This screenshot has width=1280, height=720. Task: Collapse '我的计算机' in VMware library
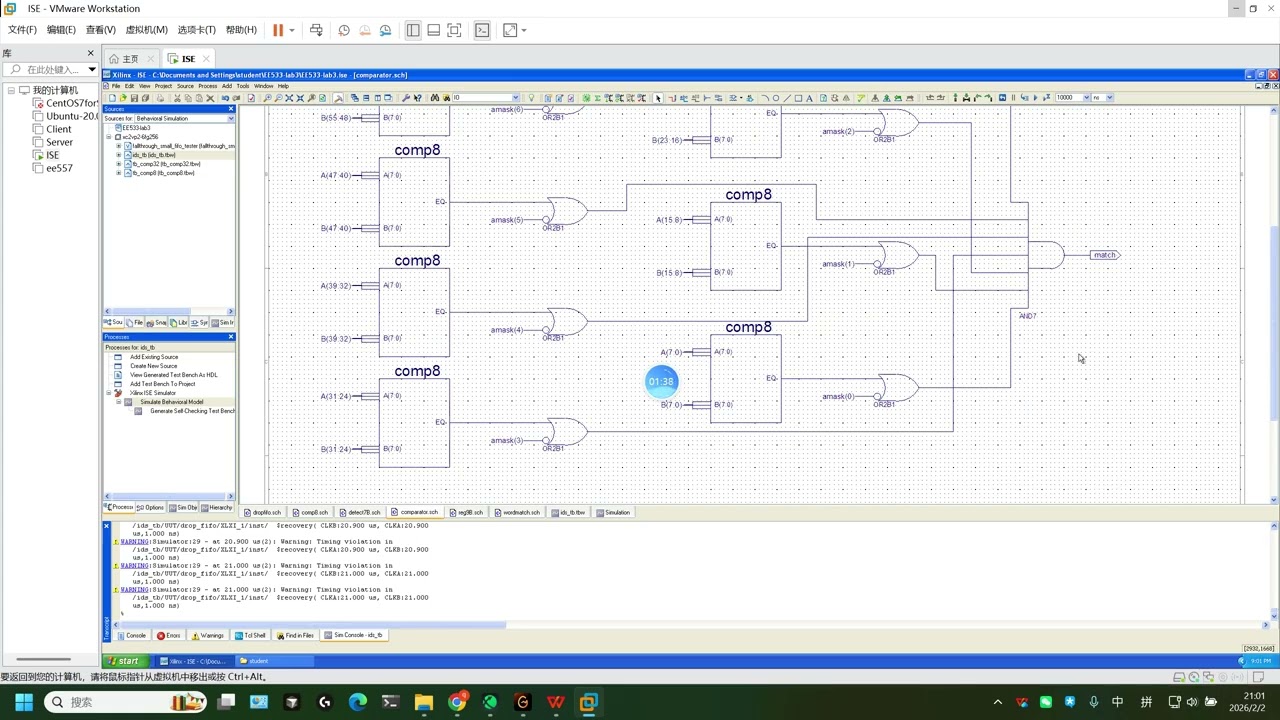coord(11,90)
